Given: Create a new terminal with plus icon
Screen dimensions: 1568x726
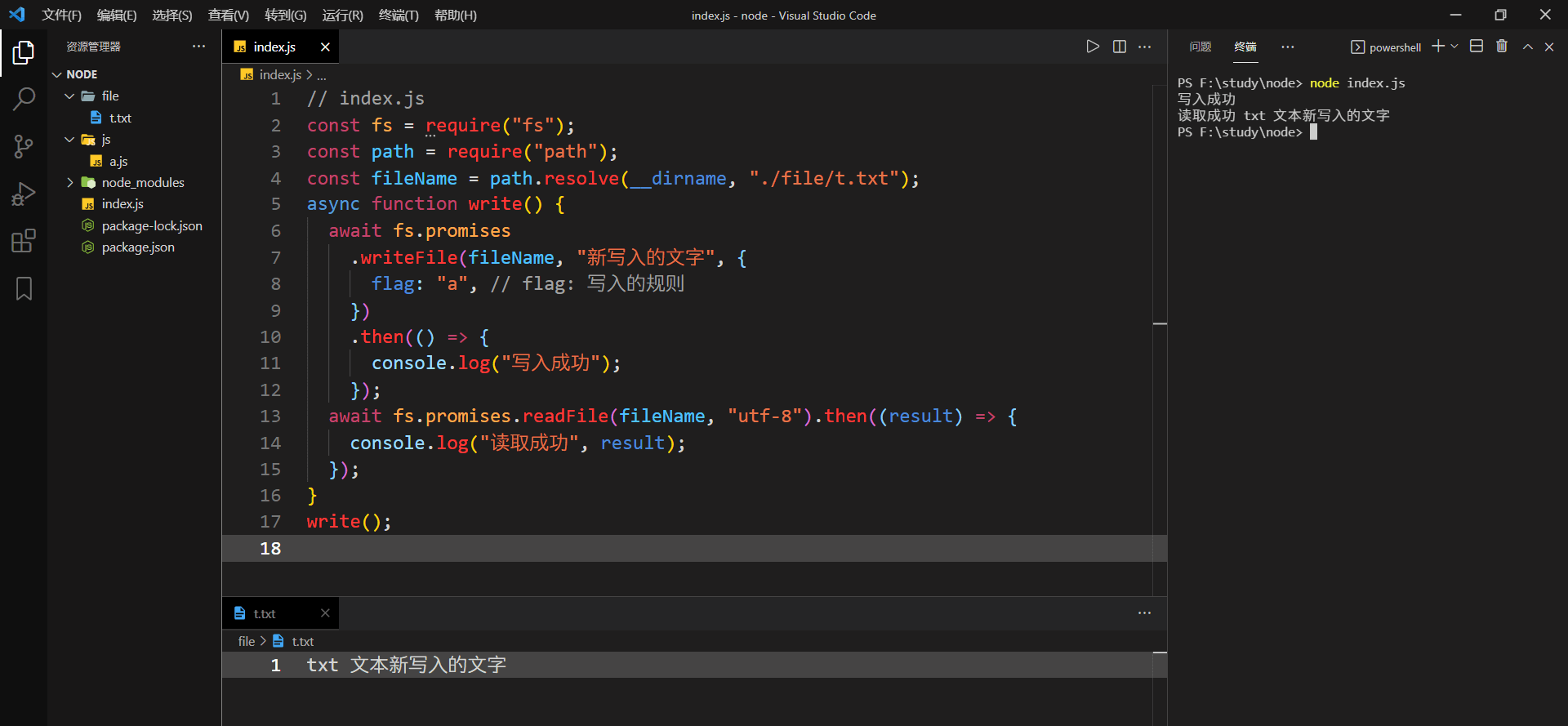Looking at the screenshot, I should point(1438,47).
